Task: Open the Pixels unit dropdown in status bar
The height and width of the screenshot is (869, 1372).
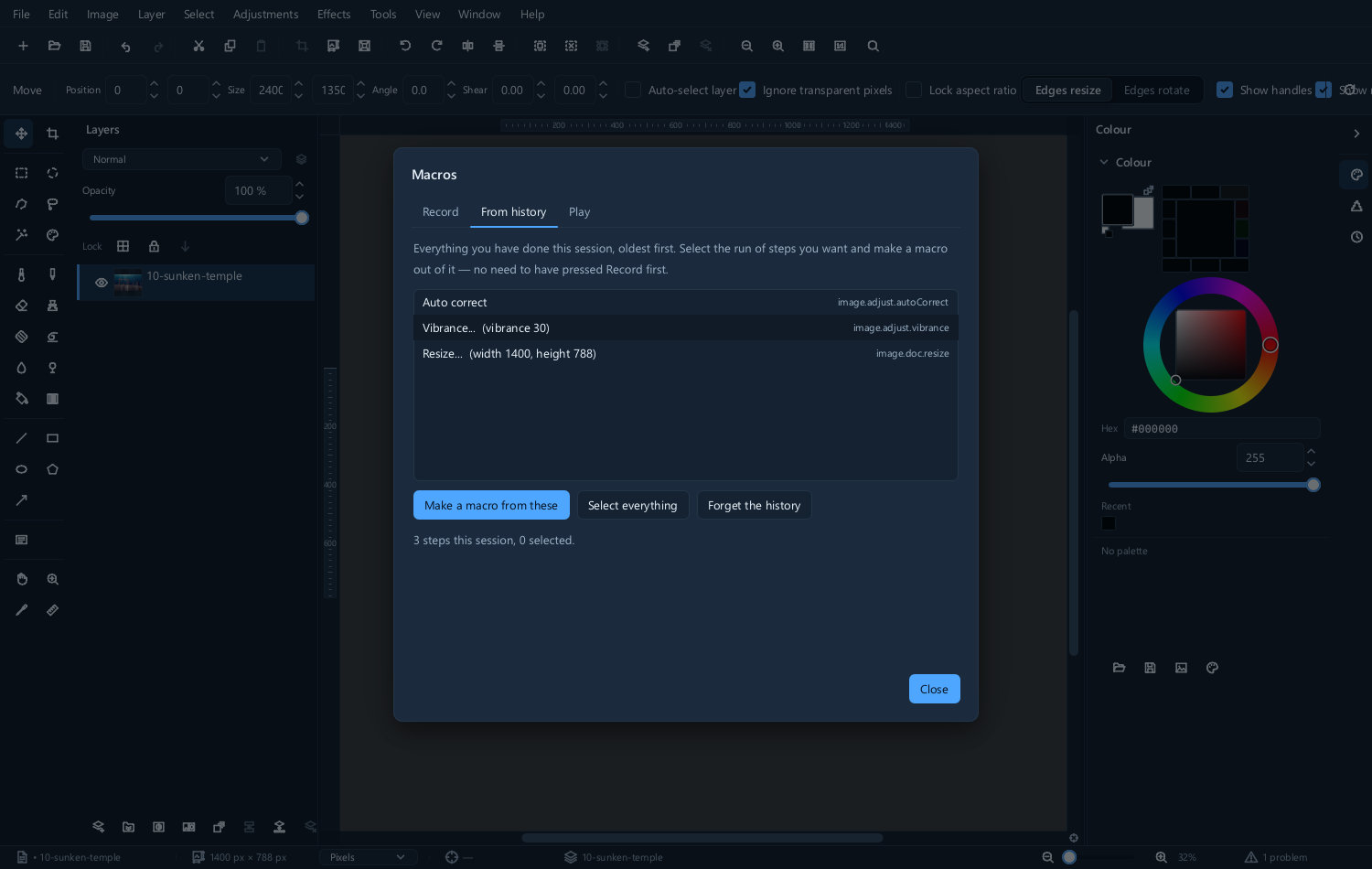Action: tap(368, 857)
